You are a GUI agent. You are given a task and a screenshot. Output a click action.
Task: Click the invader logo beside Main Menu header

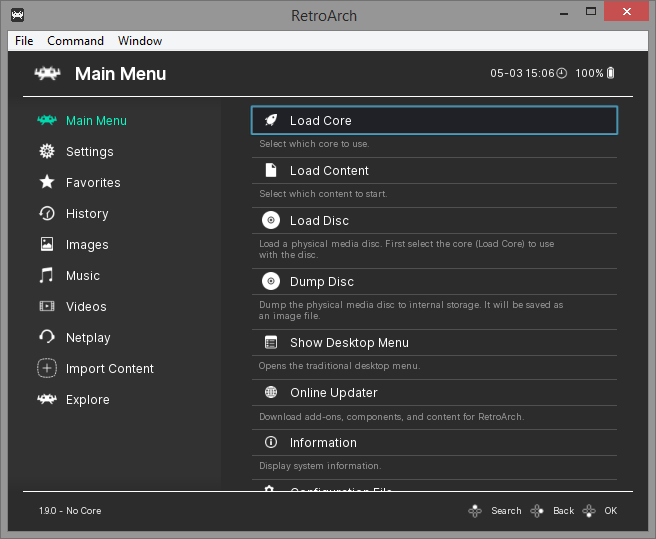point(47,74)
